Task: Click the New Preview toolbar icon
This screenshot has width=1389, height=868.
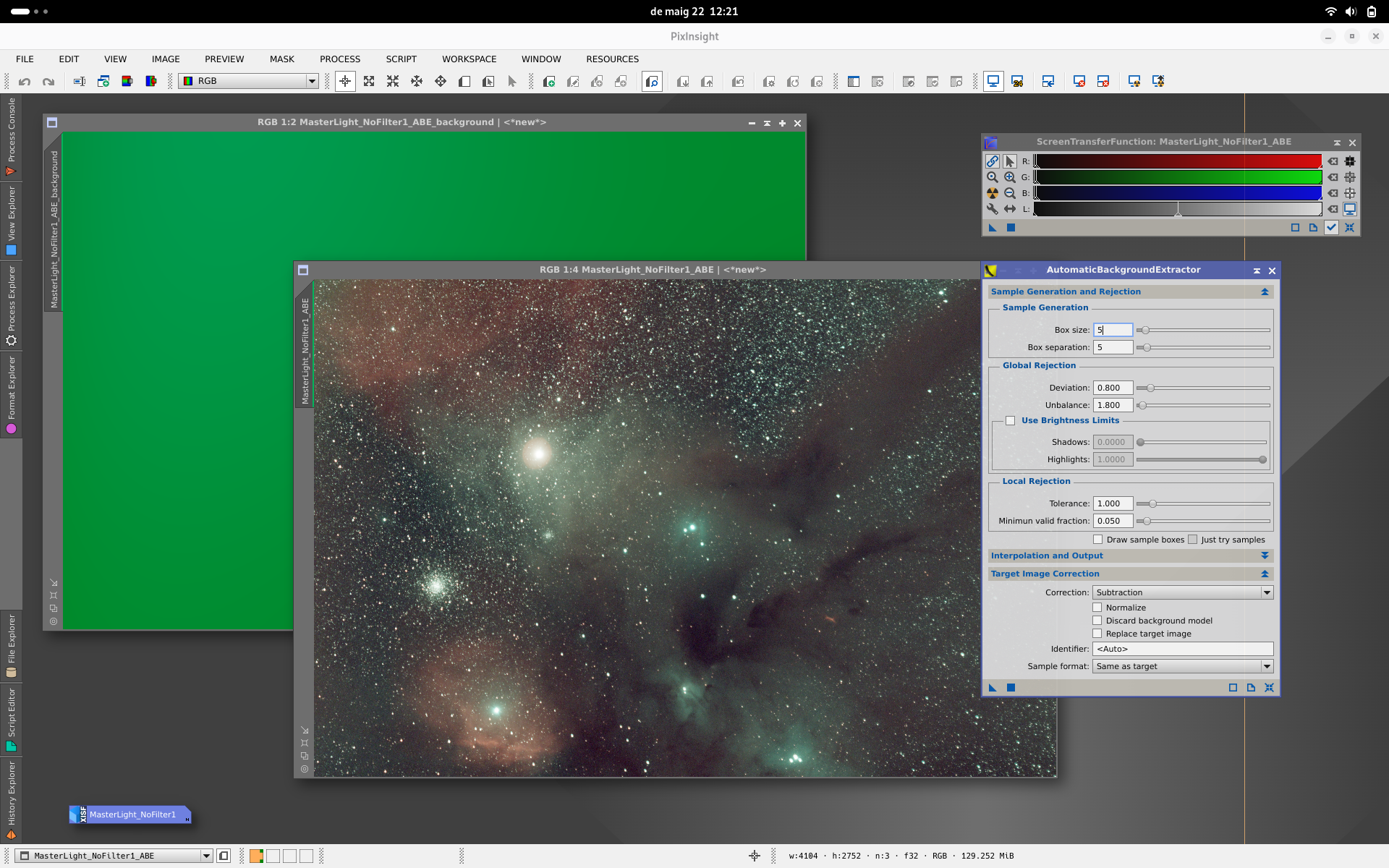Action: (x=549, y=82)
